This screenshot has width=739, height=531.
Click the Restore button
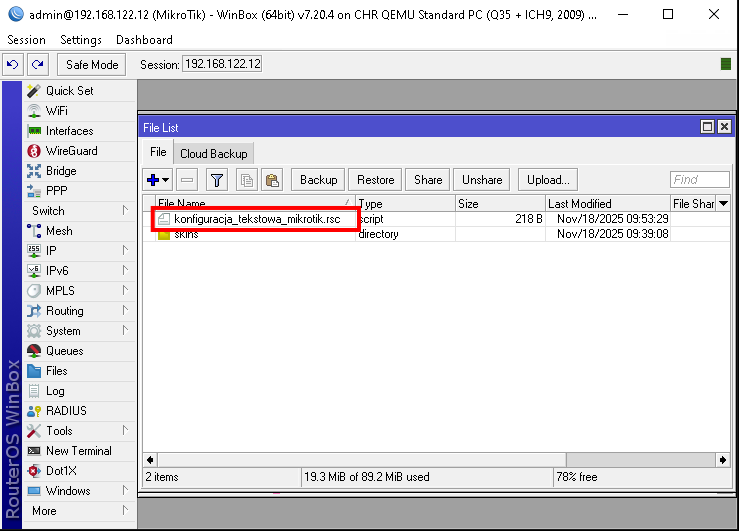click(375, 180)
